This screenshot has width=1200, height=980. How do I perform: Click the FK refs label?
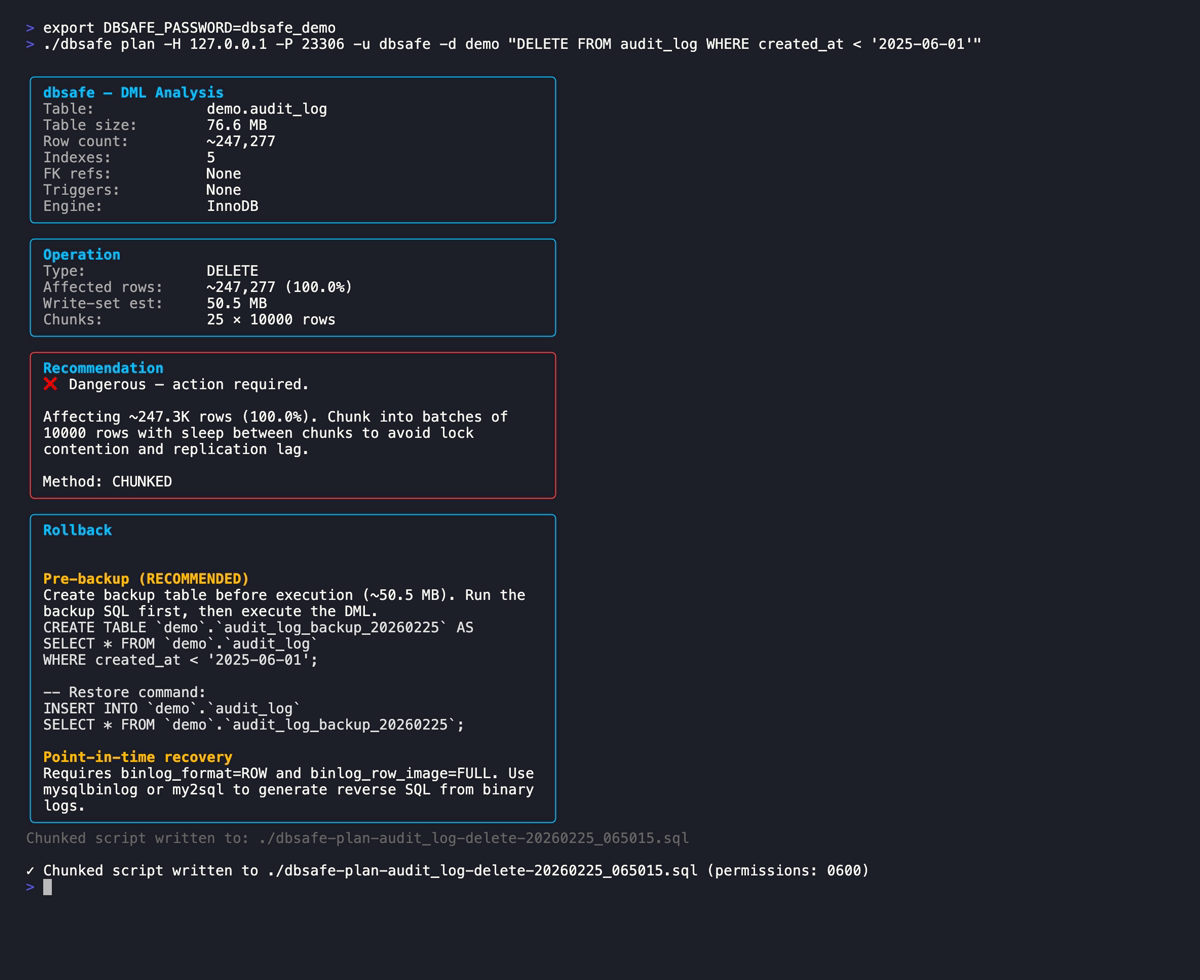(77, 173)
